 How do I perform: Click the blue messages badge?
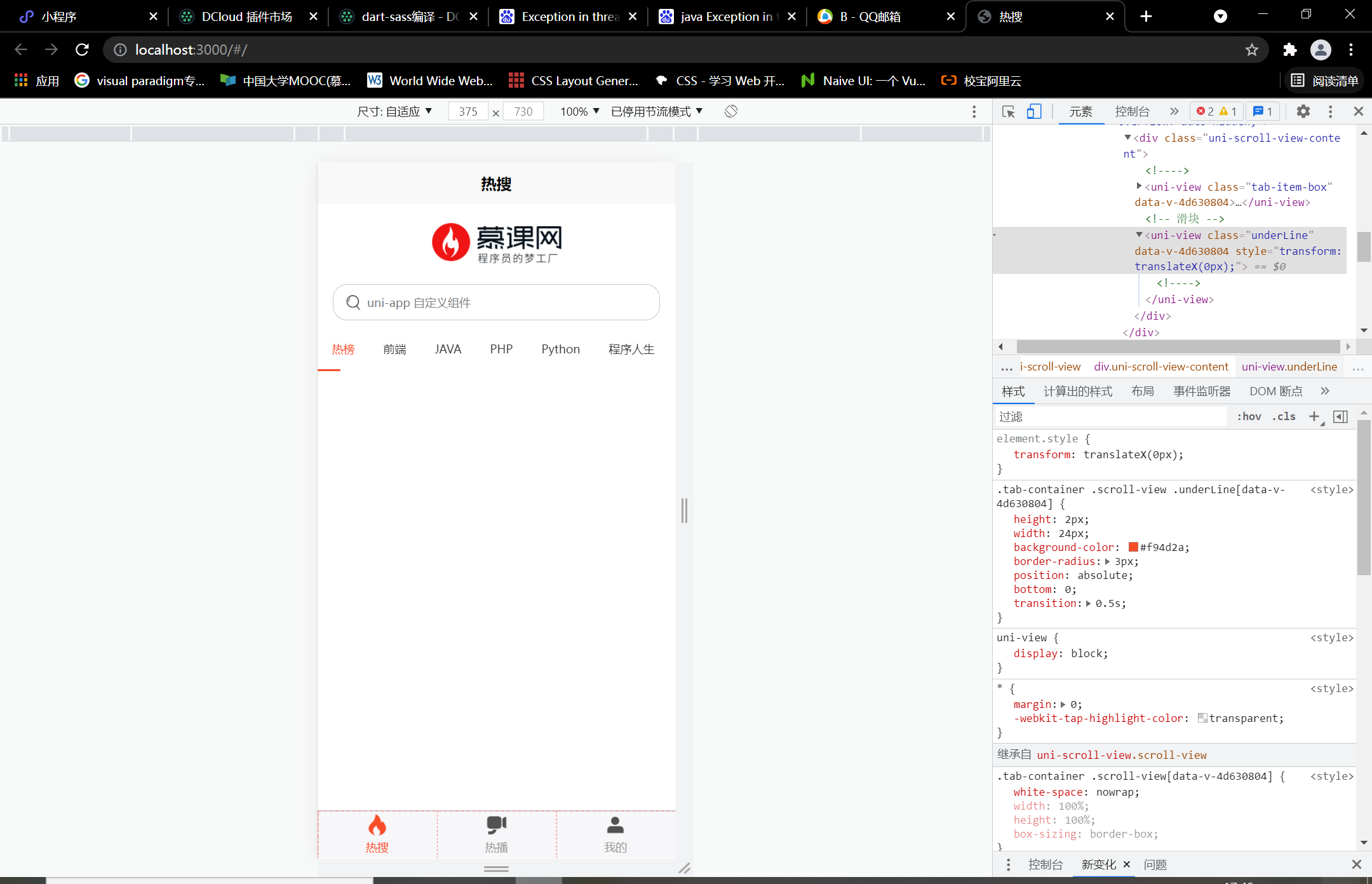(1263, 112)
